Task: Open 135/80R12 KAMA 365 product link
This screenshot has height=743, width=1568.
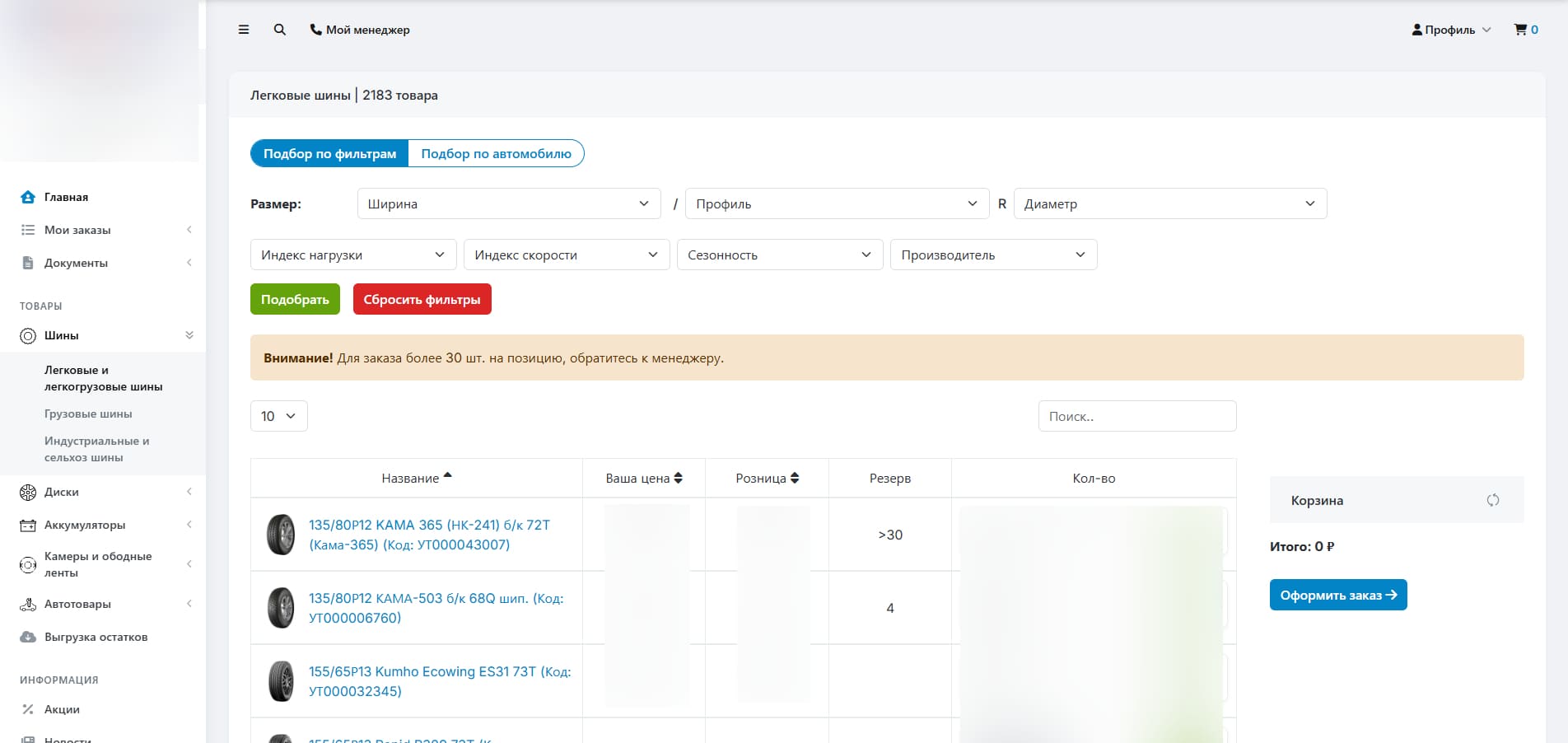Action: click(430, 535)
